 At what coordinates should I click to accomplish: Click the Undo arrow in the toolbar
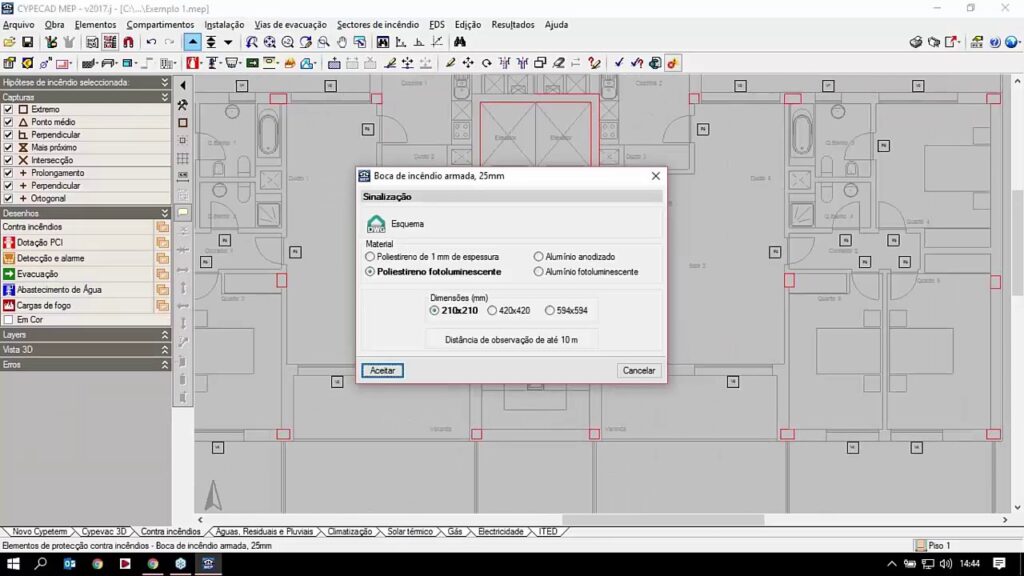click(151, 43)
